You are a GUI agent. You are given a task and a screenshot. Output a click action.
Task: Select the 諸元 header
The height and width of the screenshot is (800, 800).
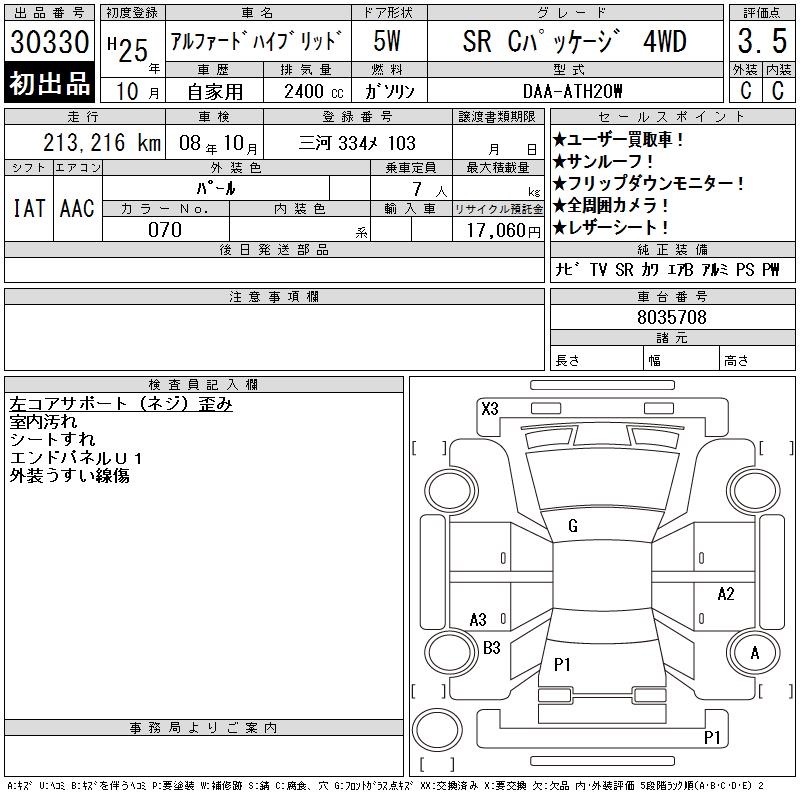[672, 338]
